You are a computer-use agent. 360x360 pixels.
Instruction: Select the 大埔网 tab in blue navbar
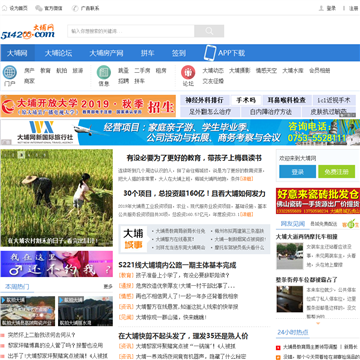click(17, 53)
